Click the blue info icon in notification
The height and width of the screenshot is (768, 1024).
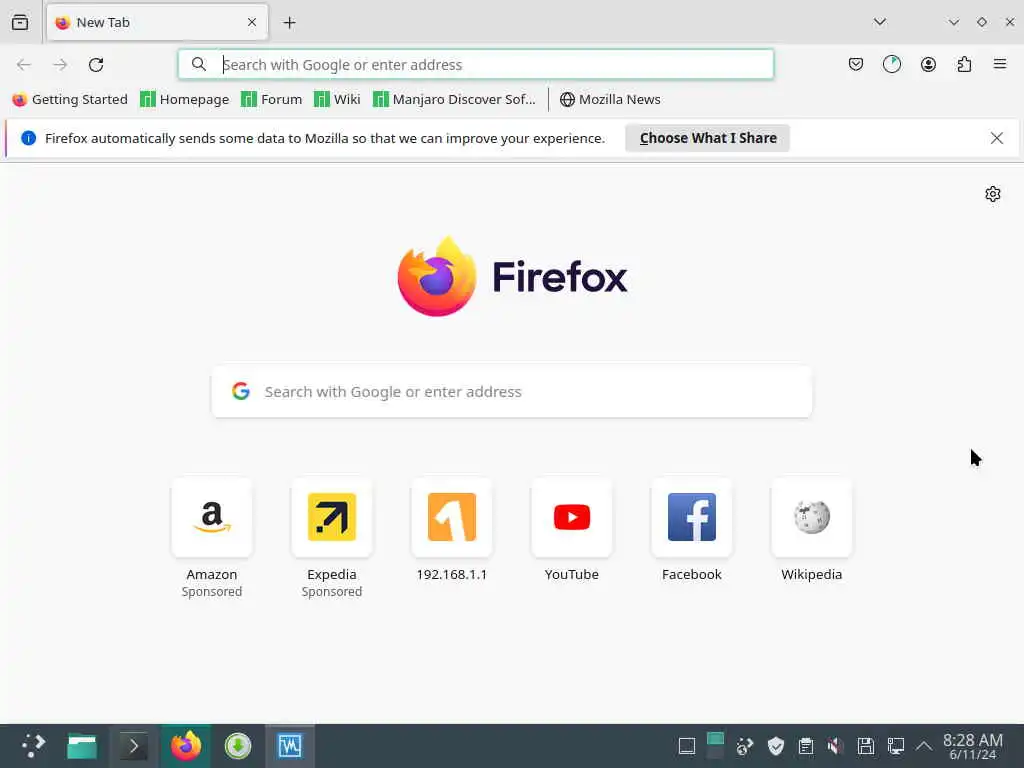28,138
